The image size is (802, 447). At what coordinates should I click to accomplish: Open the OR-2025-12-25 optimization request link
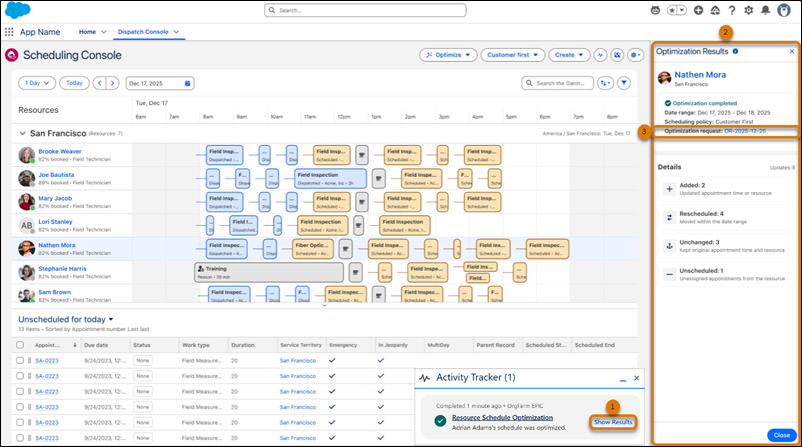745,131
